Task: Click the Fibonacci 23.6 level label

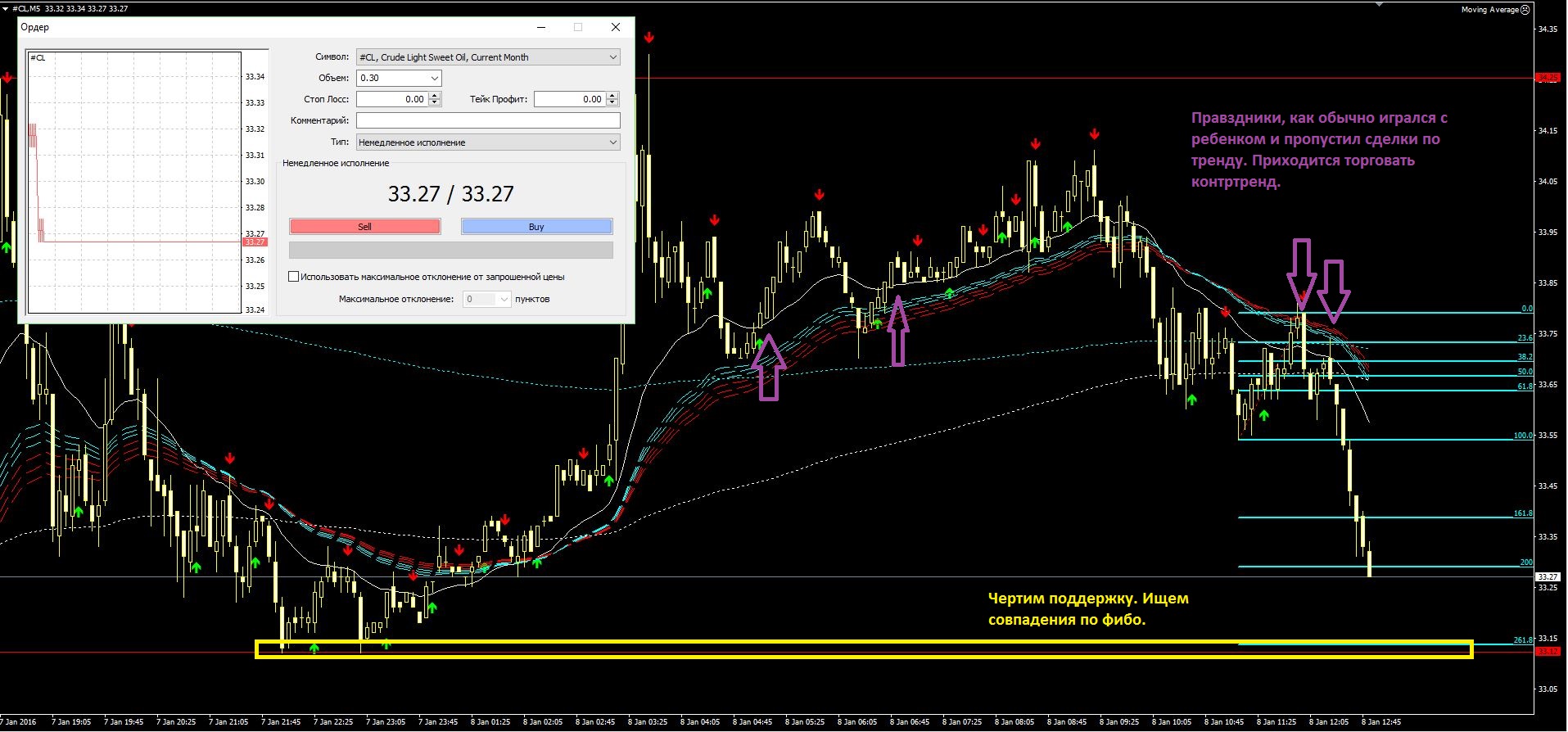Action: pos(1525,338)
